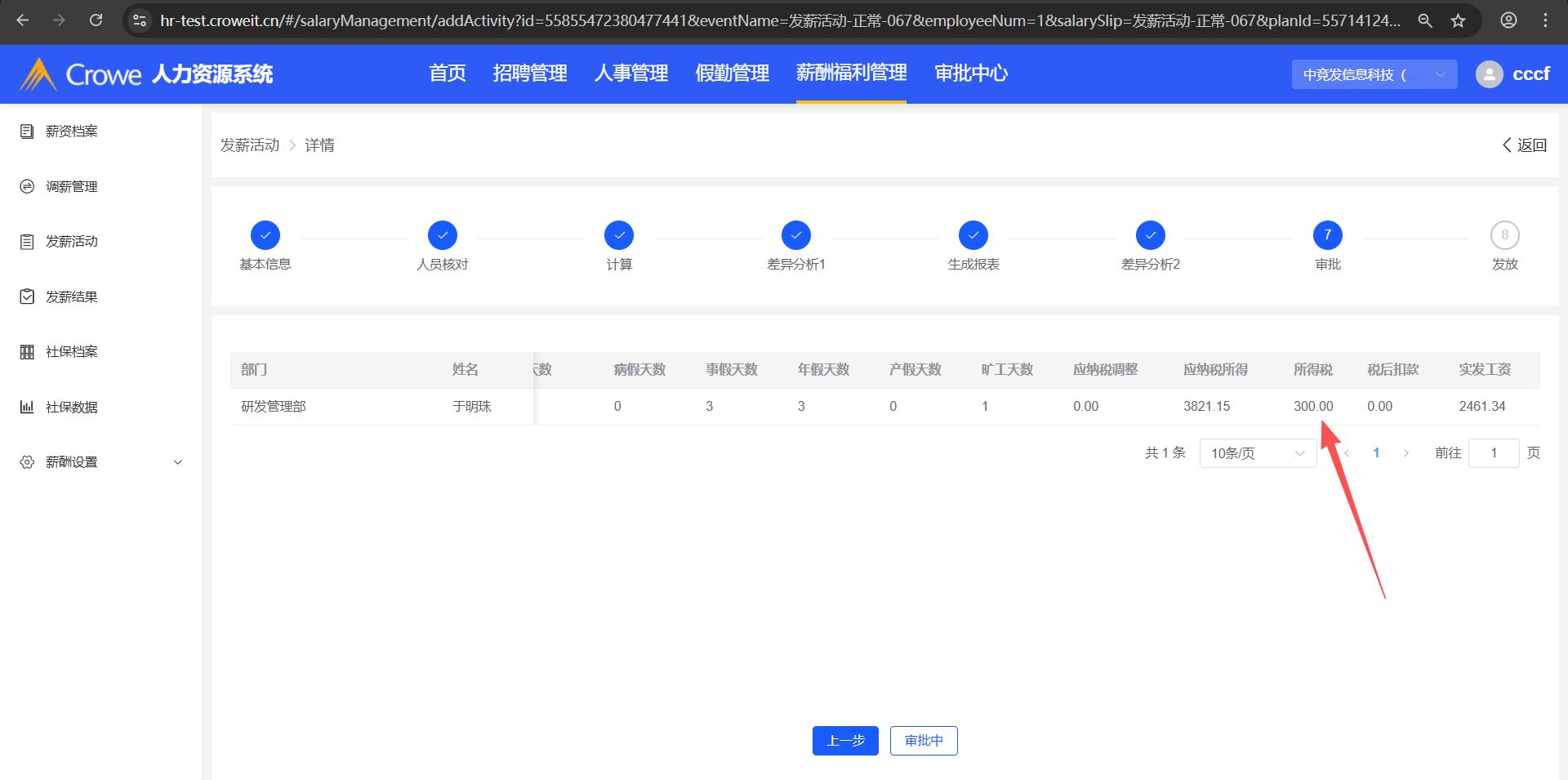Bookmark this page using the star icon
The width and height of the screenshot is (1568, 780).
(1458, 20)
